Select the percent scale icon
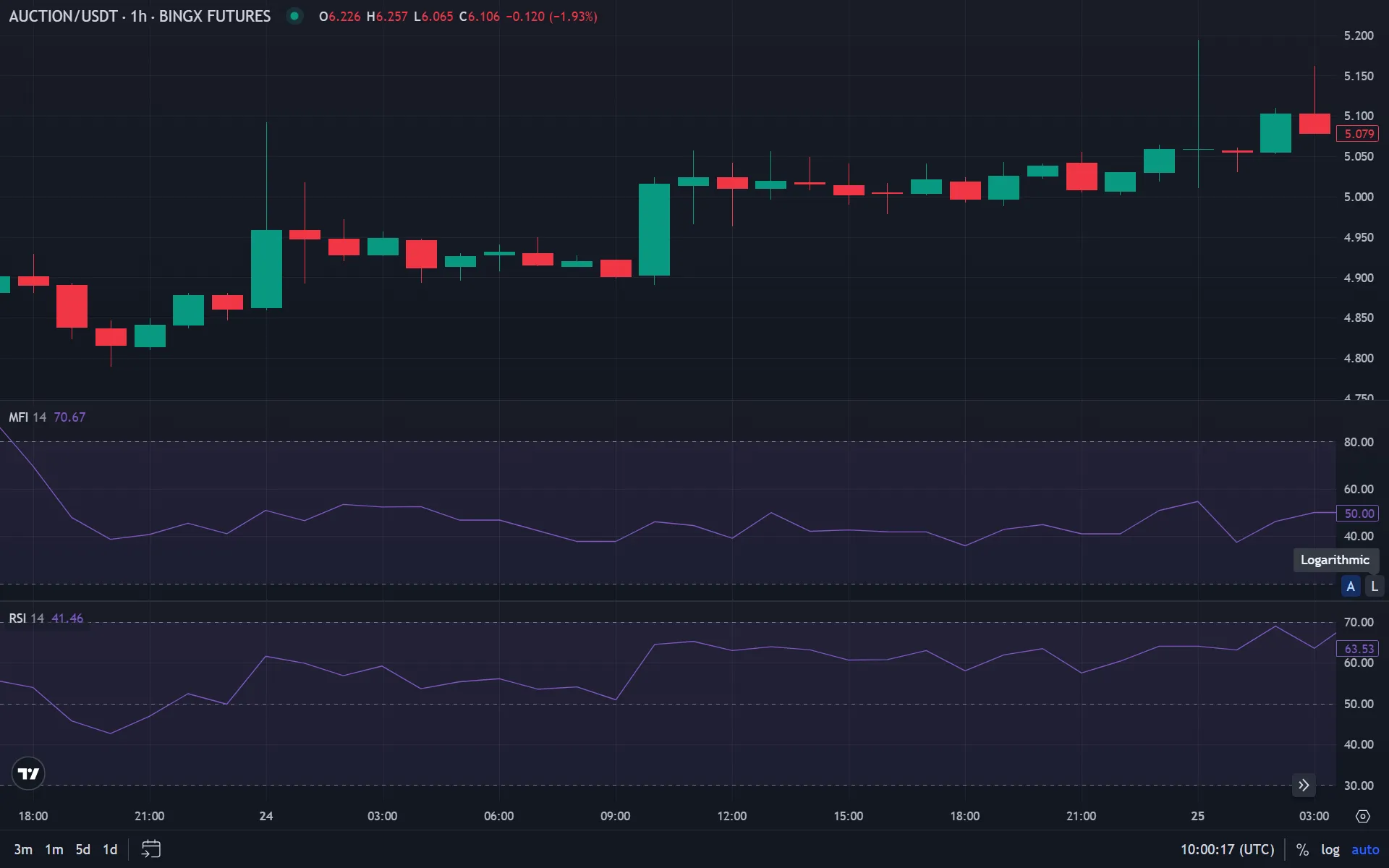 (1304, 849)
